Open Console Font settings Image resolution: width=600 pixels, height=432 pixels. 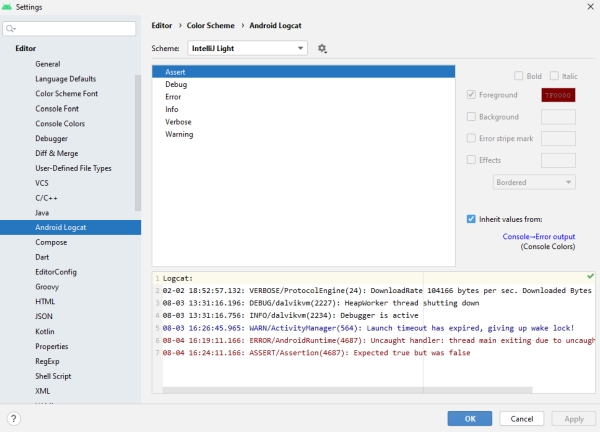point(57,109)
